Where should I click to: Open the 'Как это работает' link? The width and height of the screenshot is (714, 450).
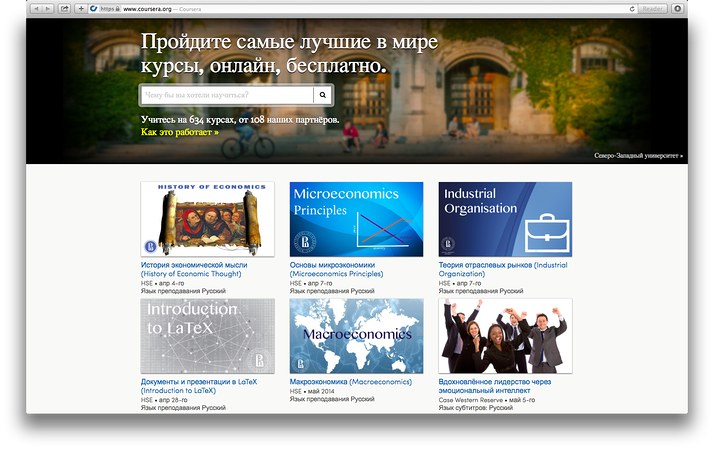[179, 132]
